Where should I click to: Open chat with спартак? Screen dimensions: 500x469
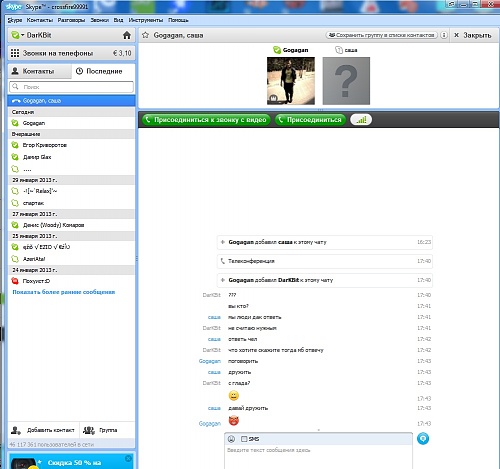click(x=71, y=203)
